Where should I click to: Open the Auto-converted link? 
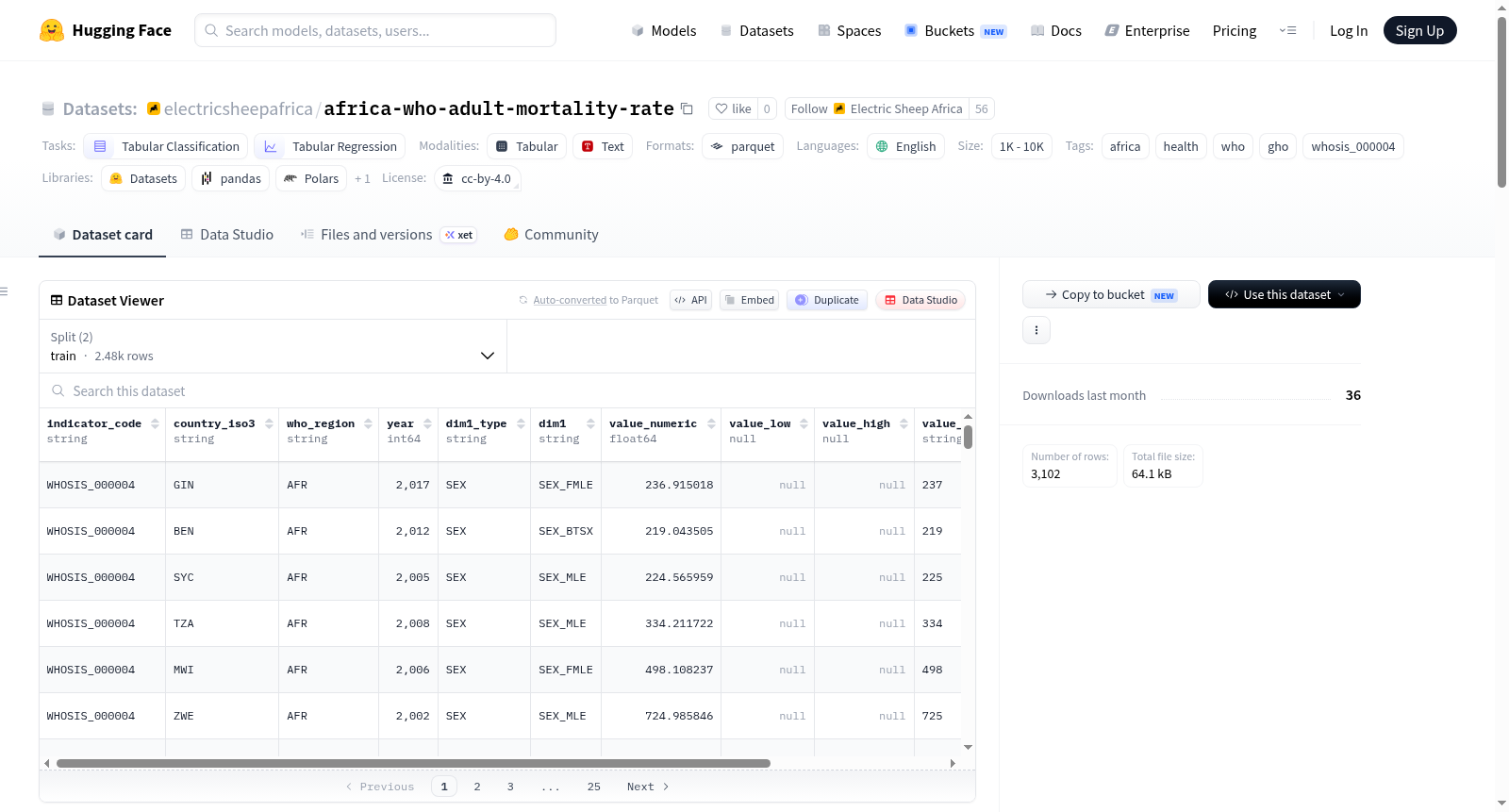(x=570, y=300)
